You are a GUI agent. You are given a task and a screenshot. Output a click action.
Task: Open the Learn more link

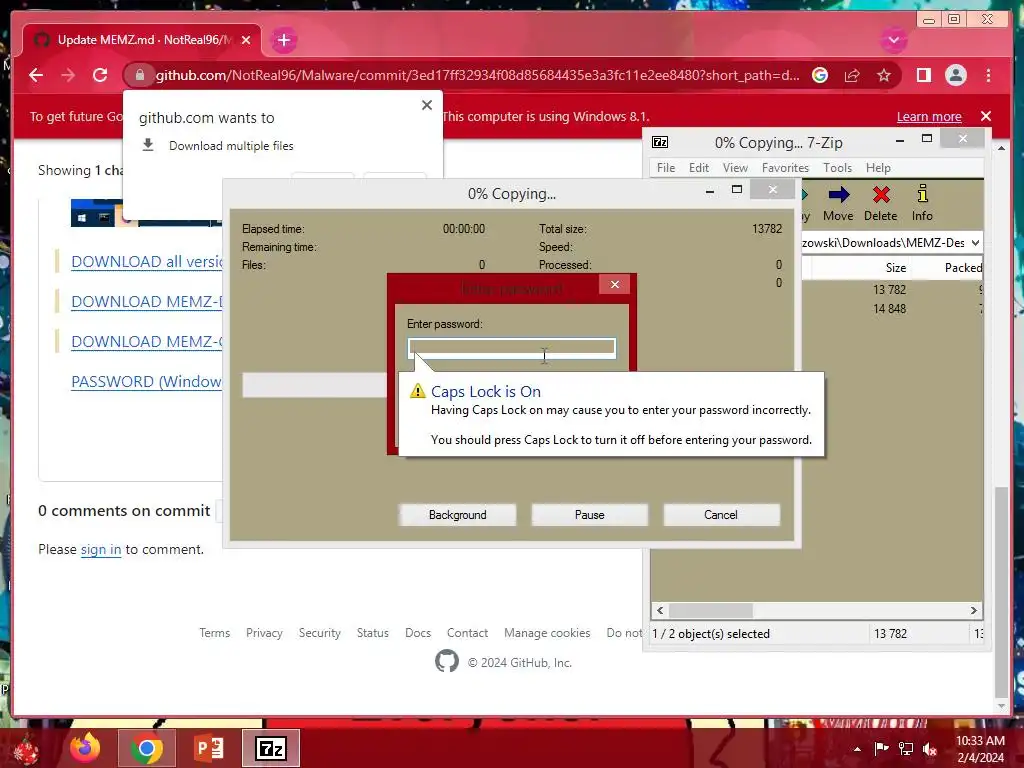click(x=929, y=116)
